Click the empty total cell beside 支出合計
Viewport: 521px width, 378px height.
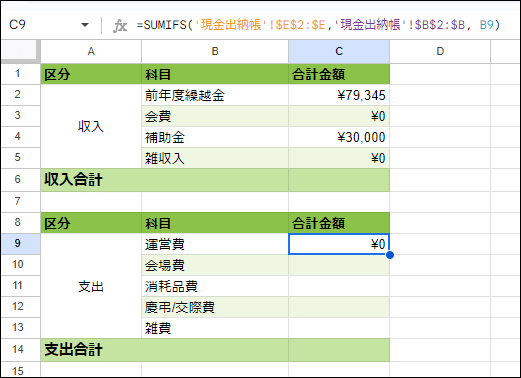339,350
